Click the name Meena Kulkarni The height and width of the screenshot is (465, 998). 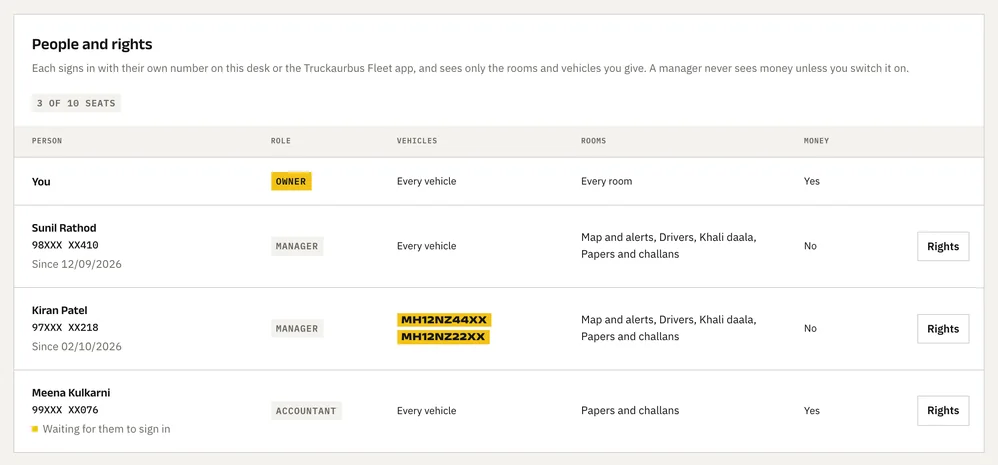click(71, 392)
